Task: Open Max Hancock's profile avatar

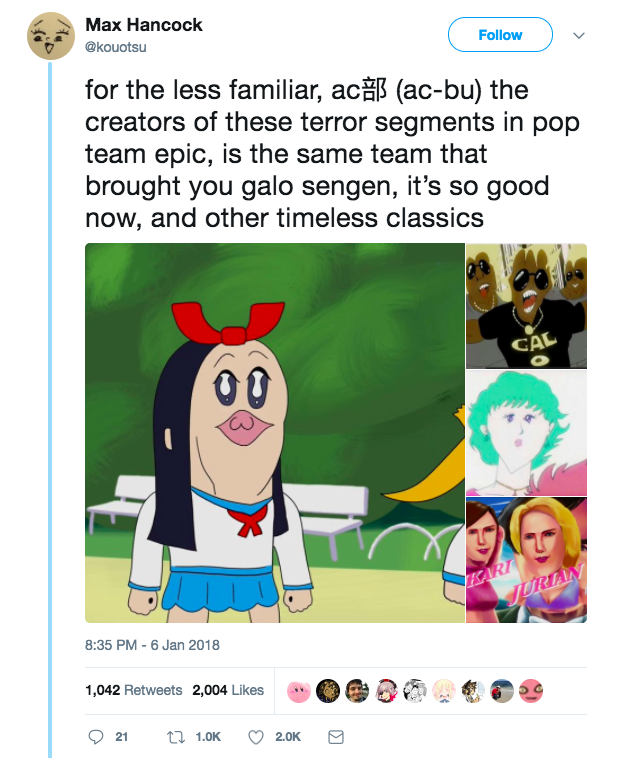Action: 49,35
